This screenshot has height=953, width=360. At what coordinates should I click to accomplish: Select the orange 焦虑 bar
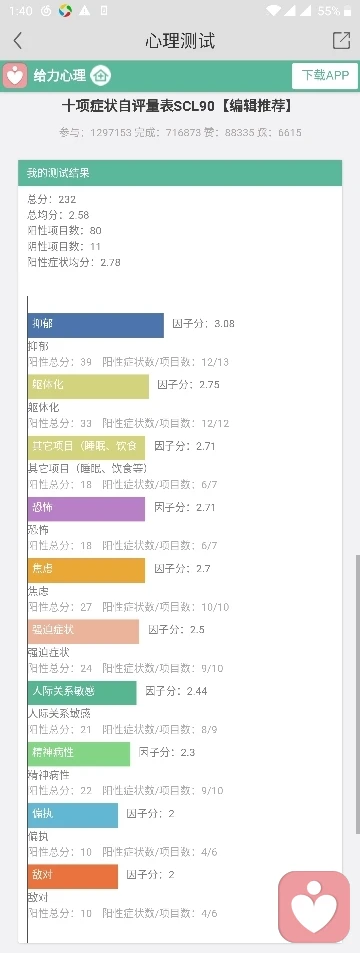pyautogui.click(x=86, y=570)
